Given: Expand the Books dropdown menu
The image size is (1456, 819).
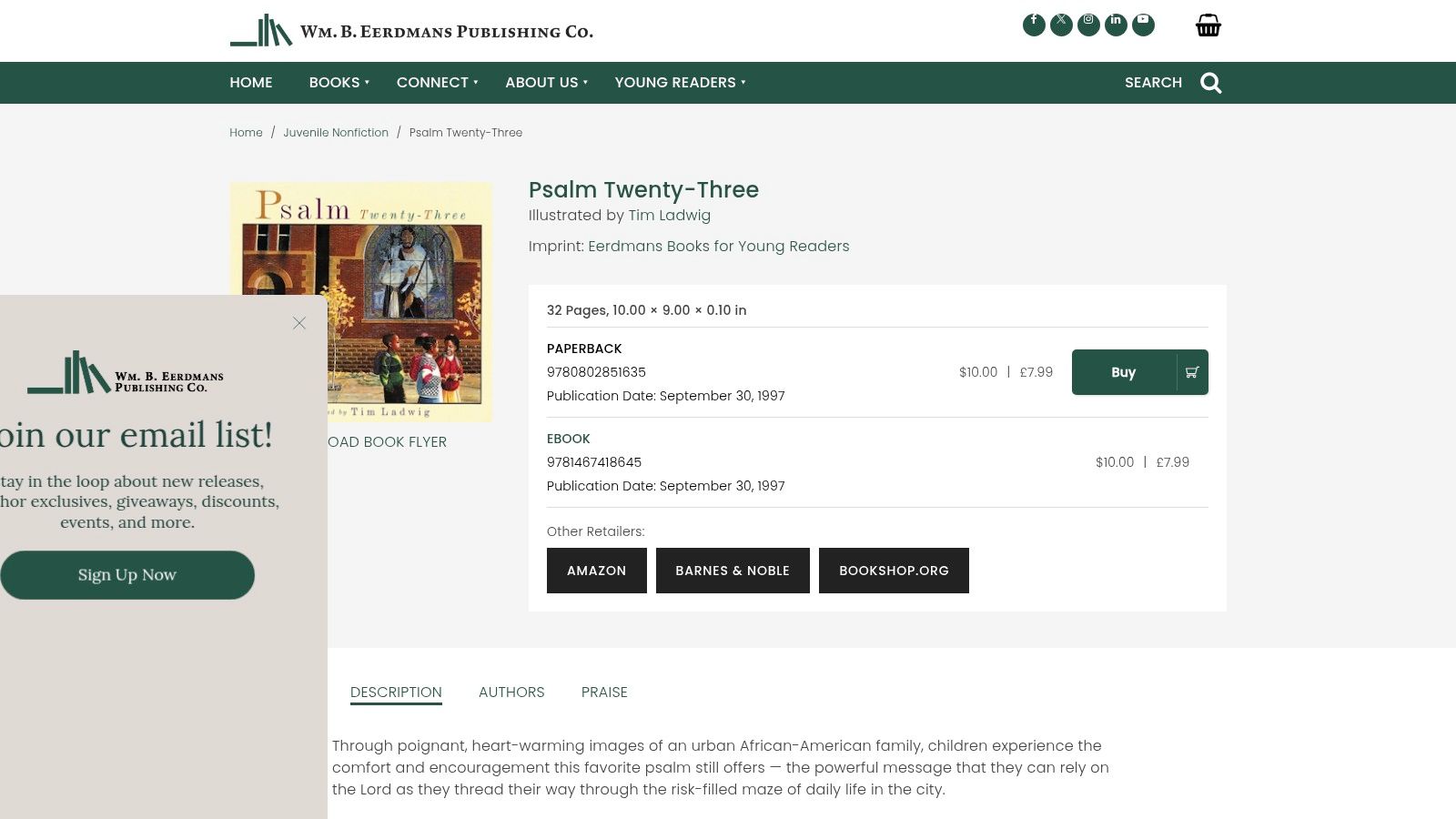Looking at the screenshot, I should (339, 83).
